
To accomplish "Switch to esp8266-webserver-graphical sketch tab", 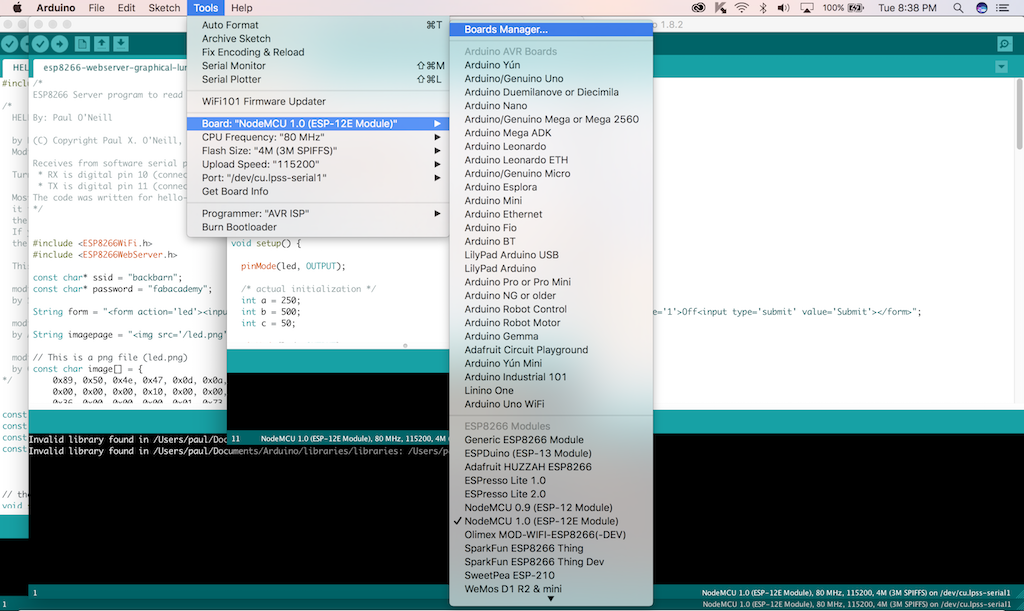I will tap(110, 67).
